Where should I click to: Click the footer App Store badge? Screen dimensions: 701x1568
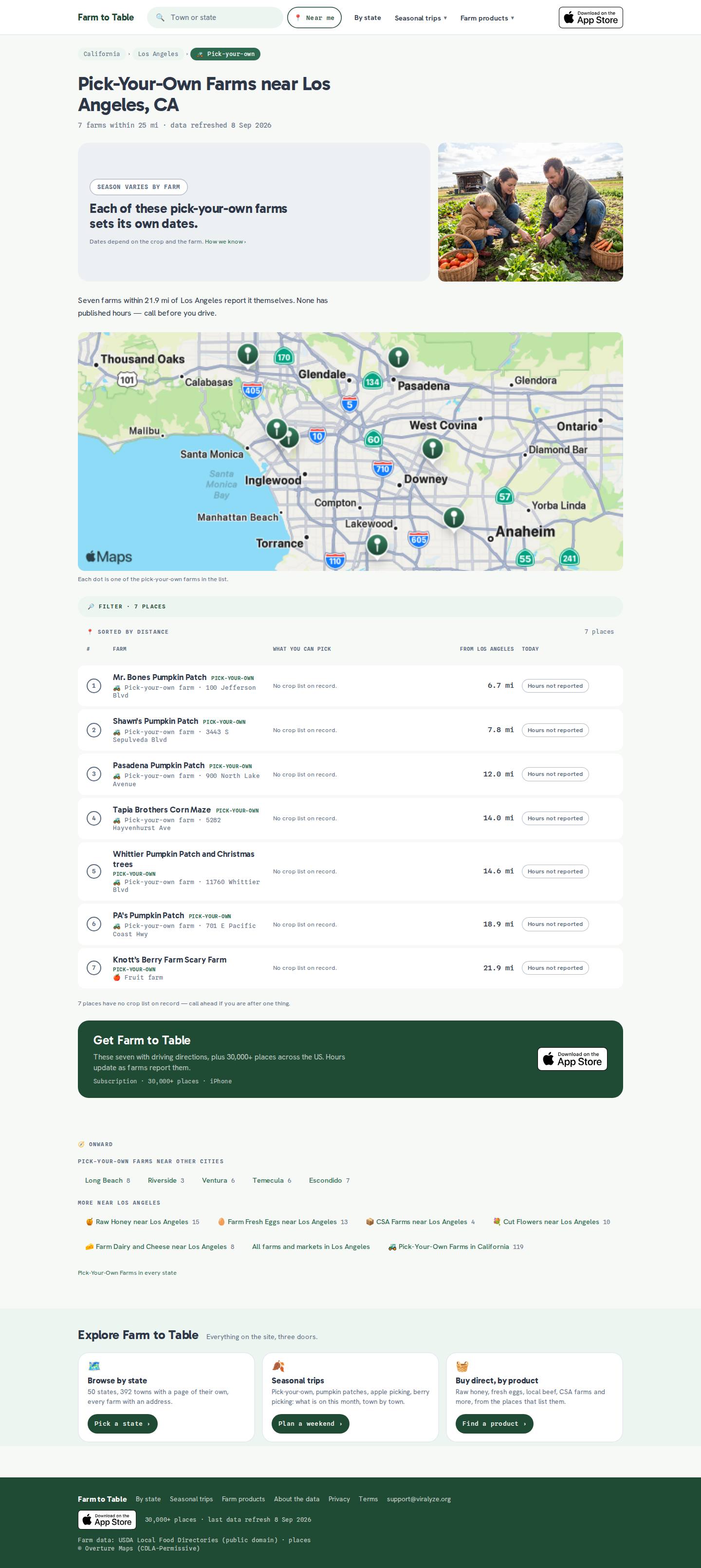click(x=107, y=1520)
